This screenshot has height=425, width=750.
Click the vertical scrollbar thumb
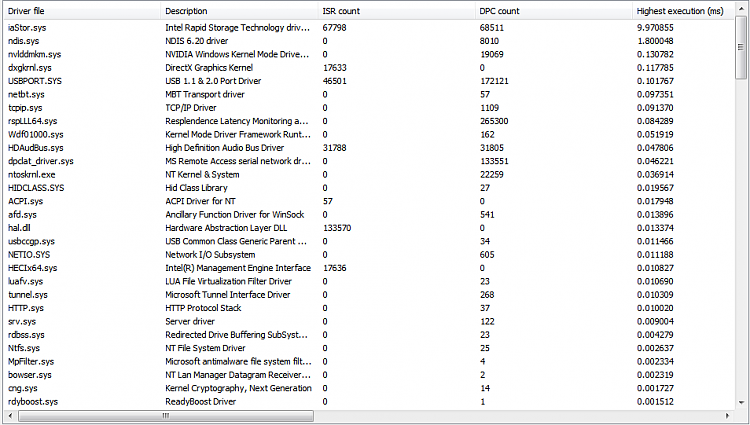coord(740,47)
